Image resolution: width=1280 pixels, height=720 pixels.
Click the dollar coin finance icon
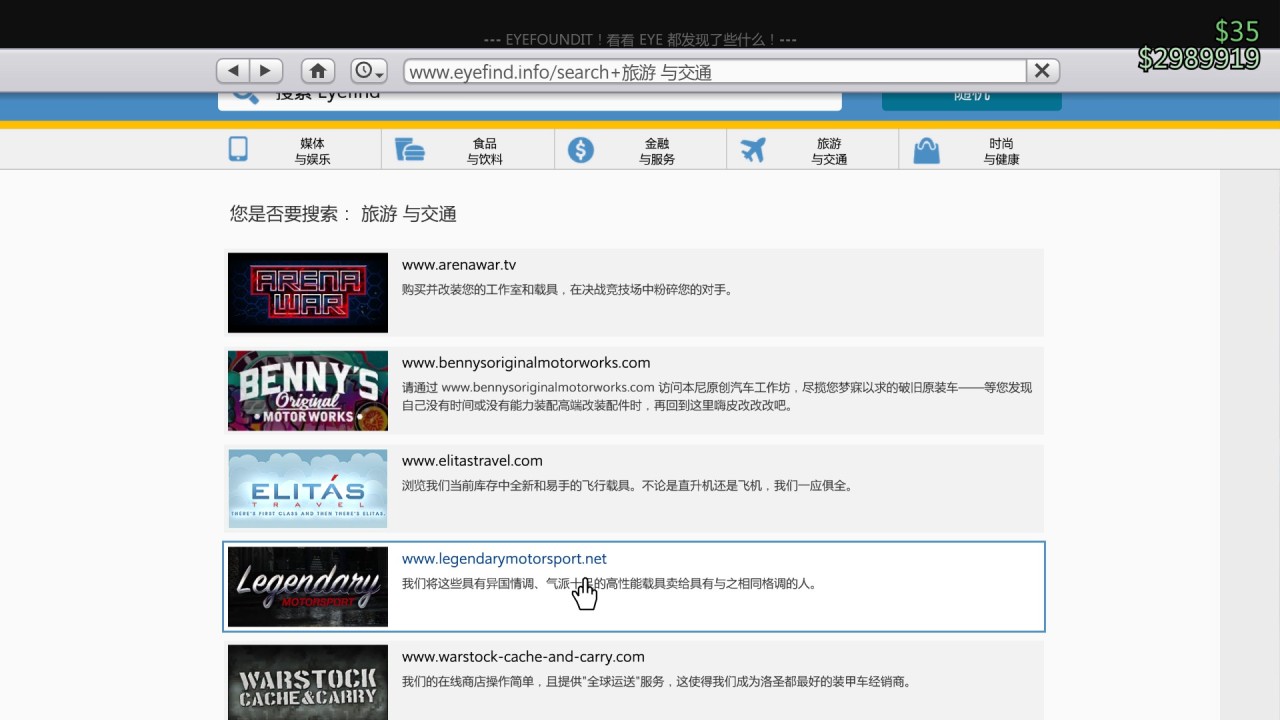pyautogui.click(x=581, y=150)
